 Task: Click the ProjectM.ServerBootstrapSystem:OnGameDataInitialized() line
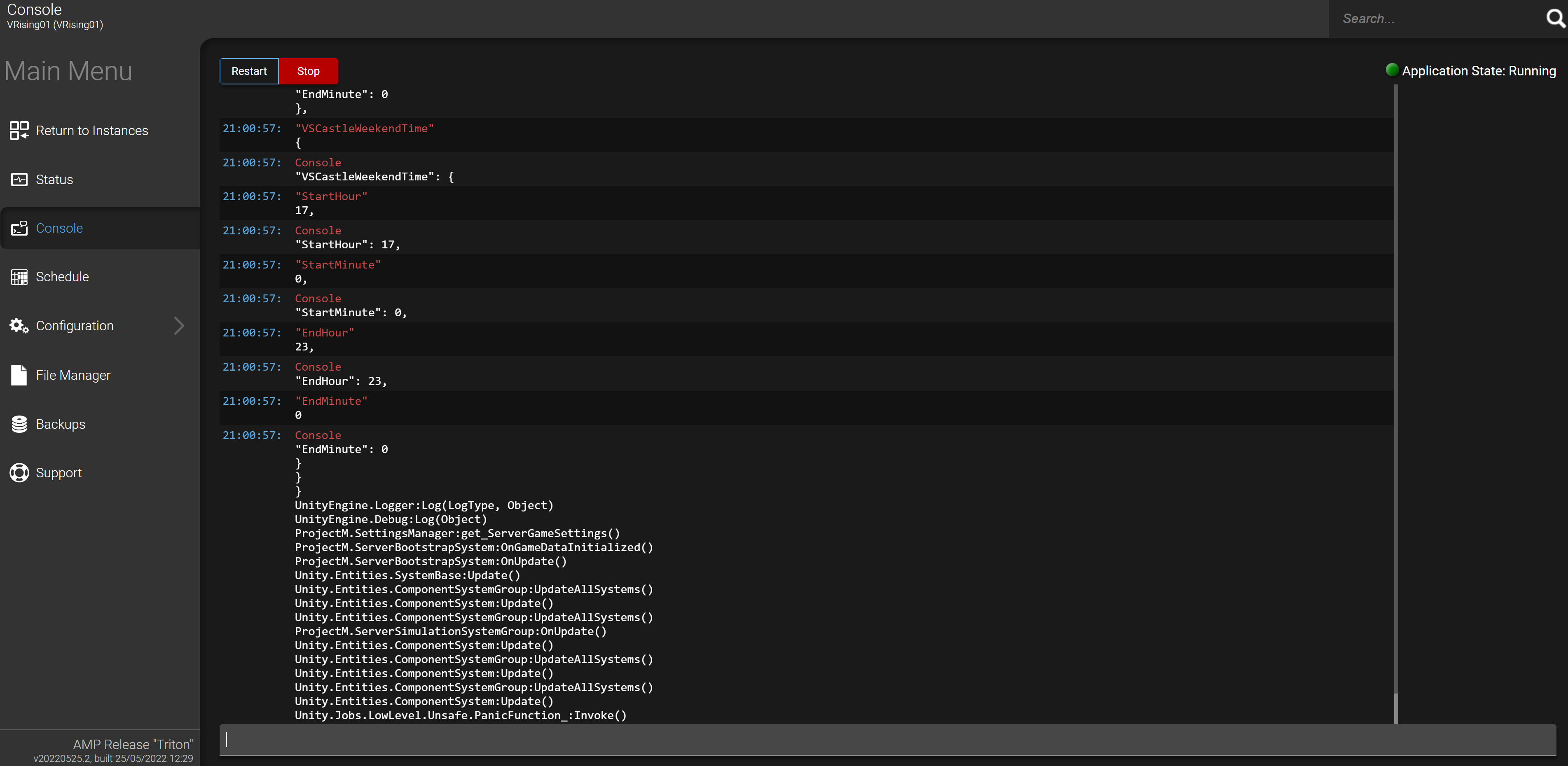(473, 547)
